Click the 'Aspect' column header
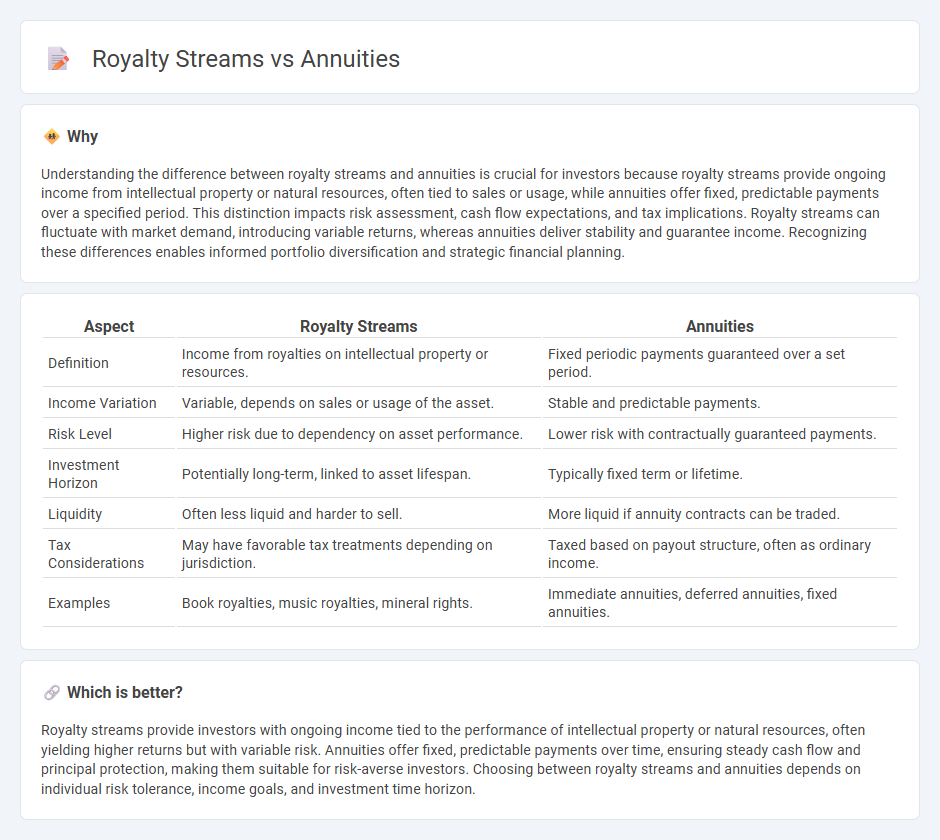The image size is (940, 840). [109, 326]
